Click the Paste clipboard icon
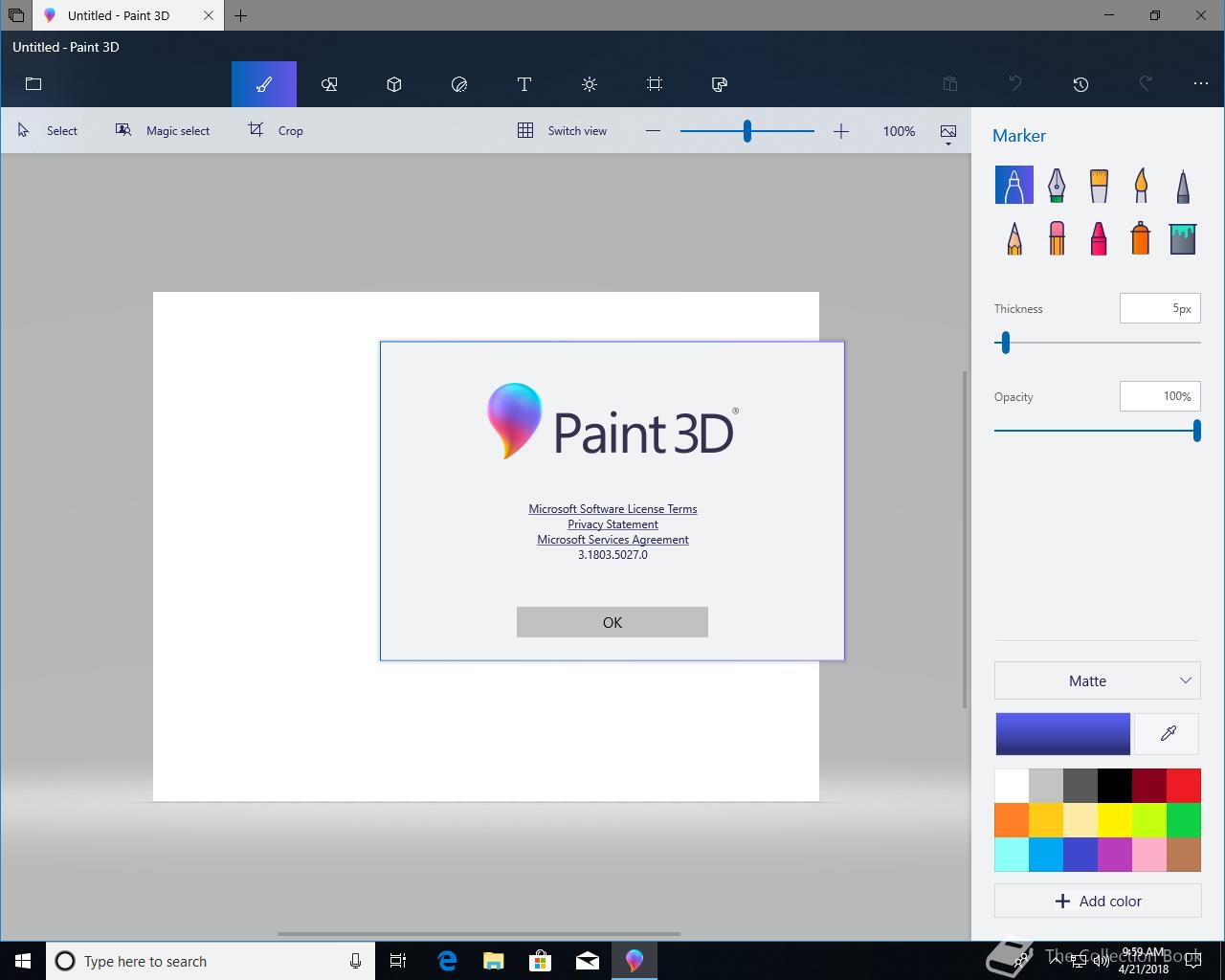Viewport: 1225px width, 980px height. pos(950,84)
